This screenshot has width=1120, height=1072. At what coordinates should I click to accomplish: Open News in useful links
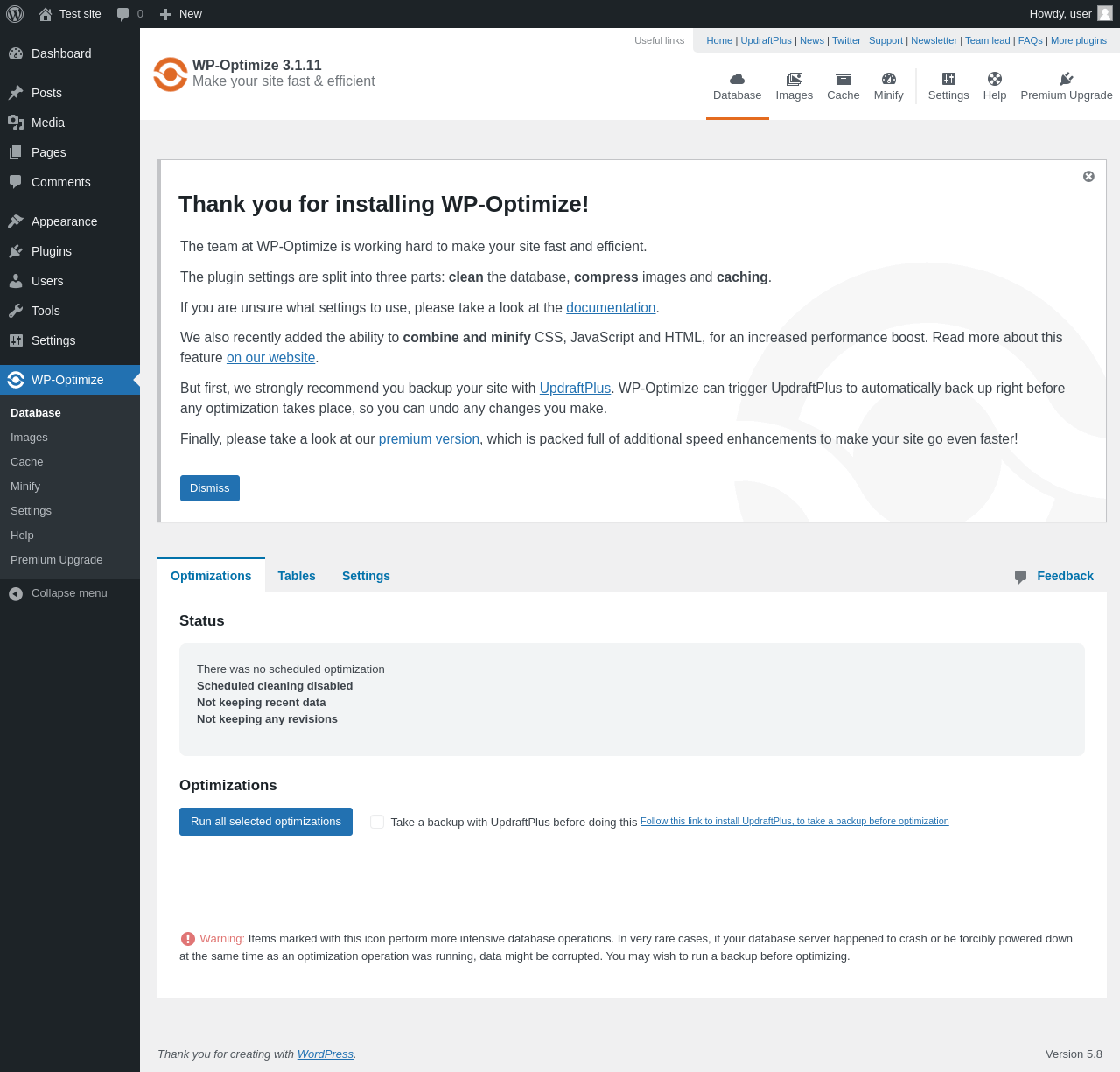pos(812,40)
